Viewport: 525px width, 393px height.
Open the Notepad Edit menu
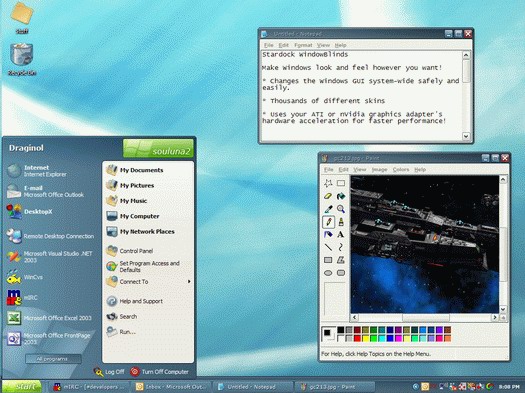[x=283, y=45]
